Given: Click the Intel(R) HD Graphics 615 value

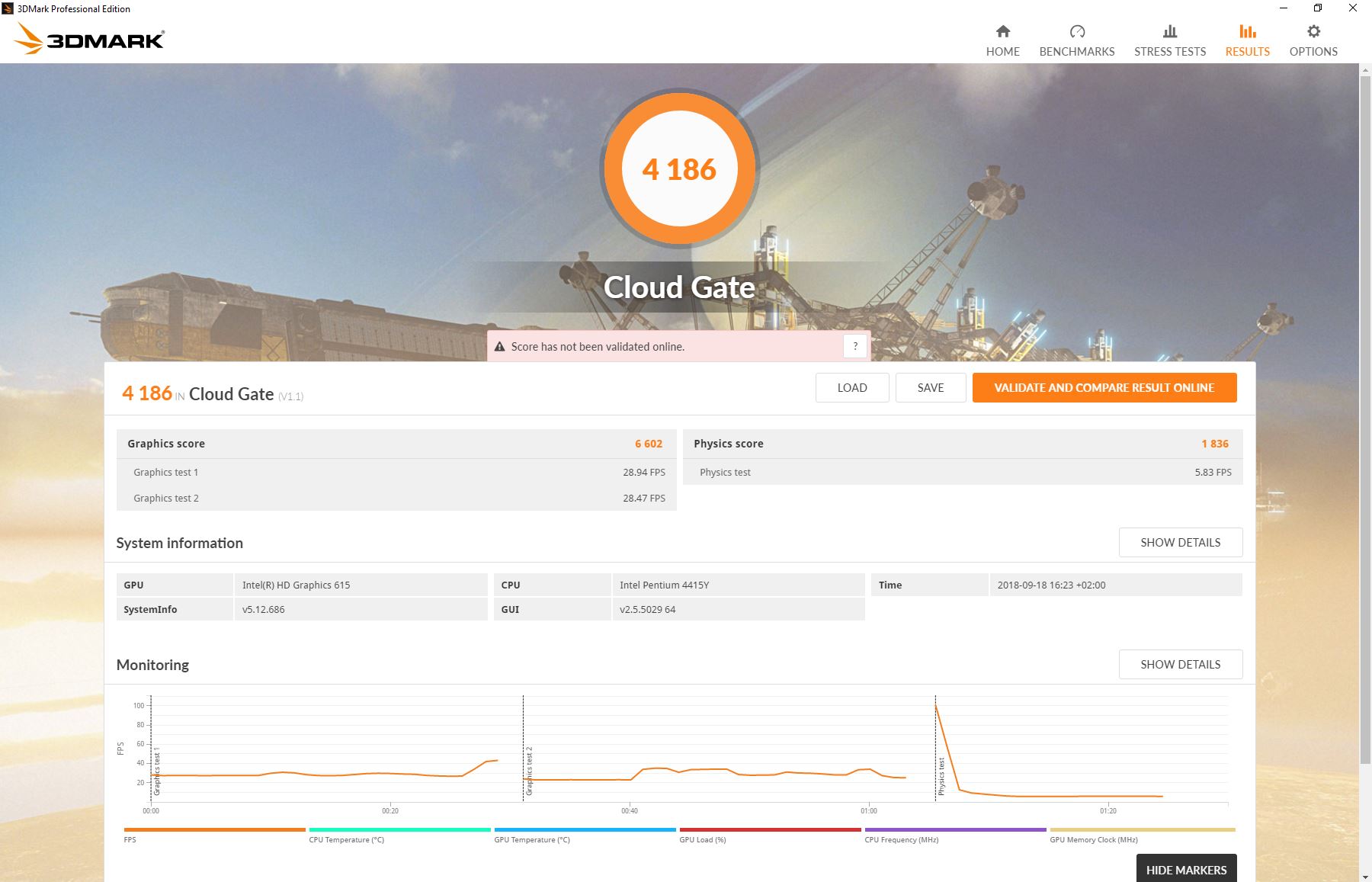Looking at the screenshot, I should coord(296,585).
